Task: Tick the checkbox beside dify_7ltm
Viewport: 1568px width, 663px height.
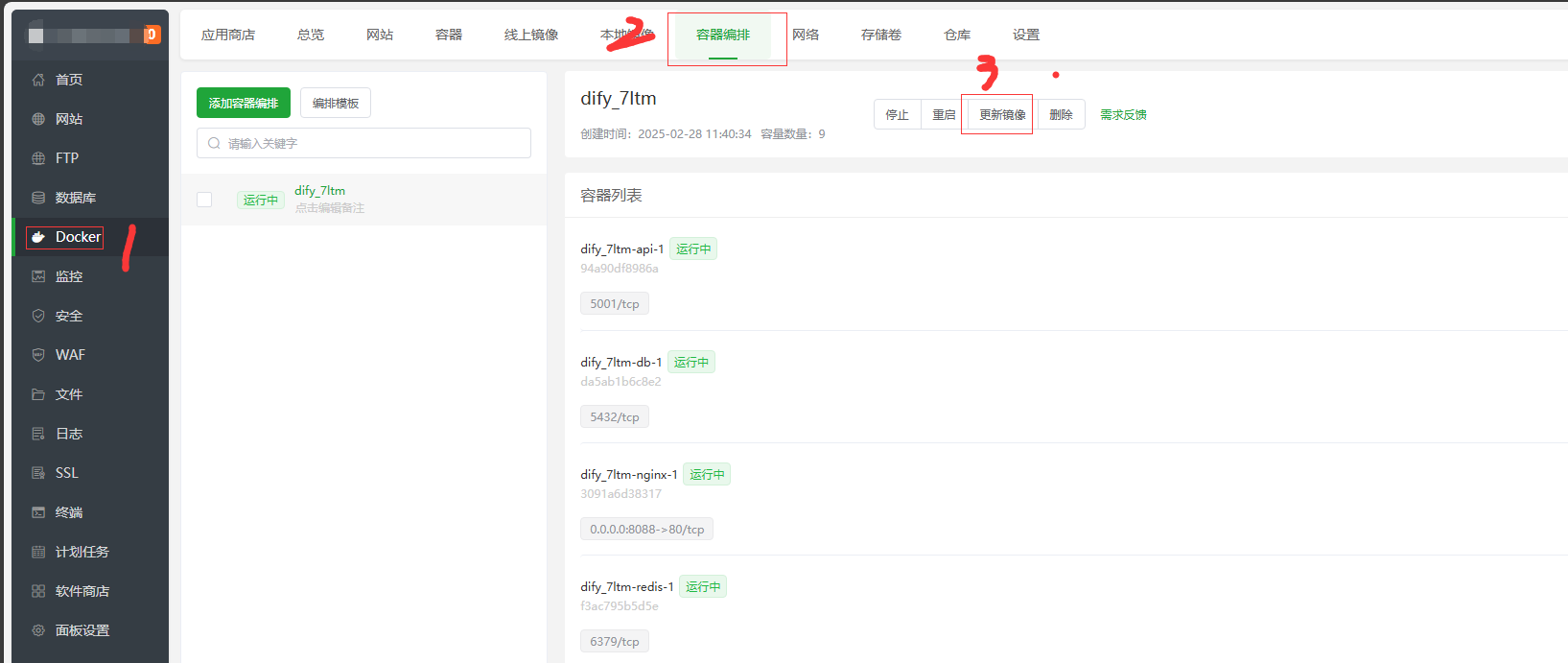Action: pos(204,200)
